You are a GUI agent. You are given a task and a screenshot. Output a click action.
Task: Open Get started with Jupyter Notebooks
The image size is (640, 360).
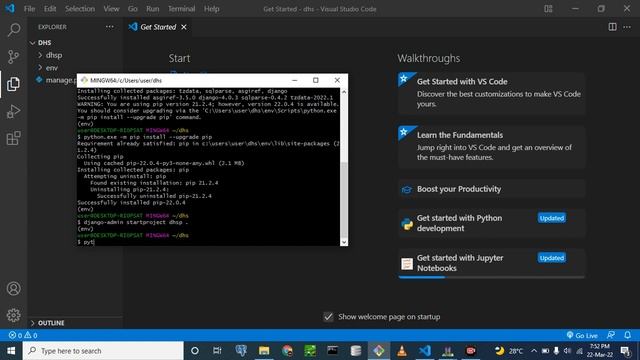[491, 263]
